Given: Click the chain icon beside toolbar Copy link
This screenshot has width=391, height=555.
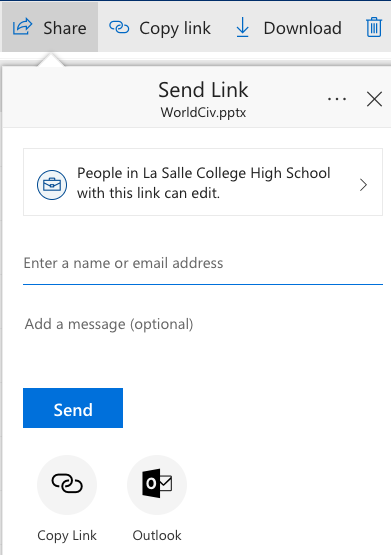Looking at the screenshot, I should (x=119, y=27).
